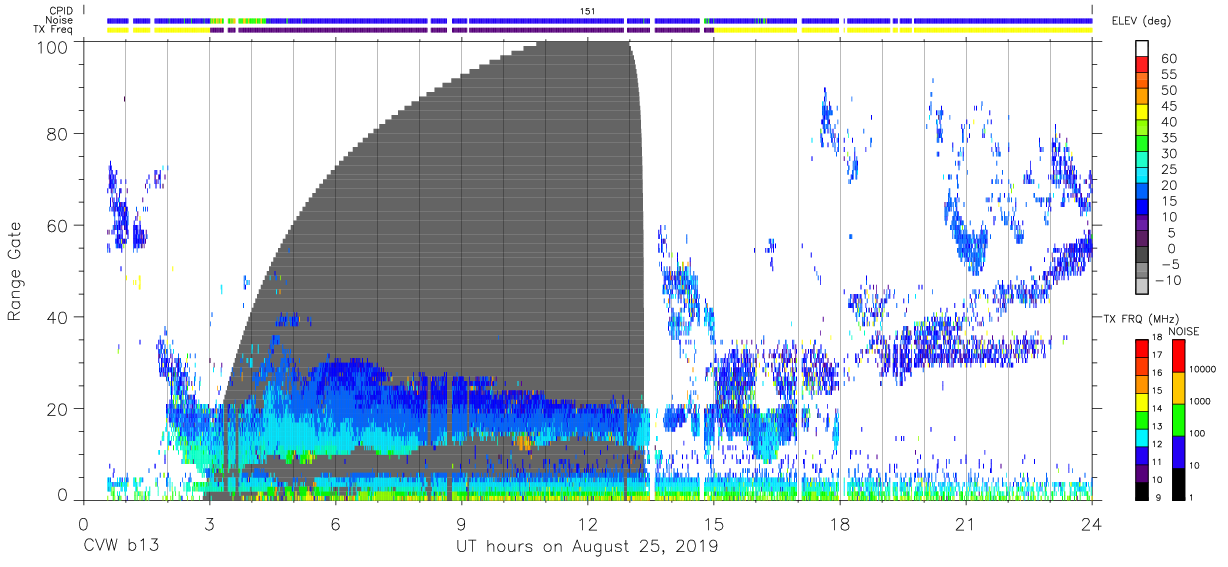1228x567 pixels.
Task: Pick the orange segment of NOISE colorbar
Action: coord(1179,388)
